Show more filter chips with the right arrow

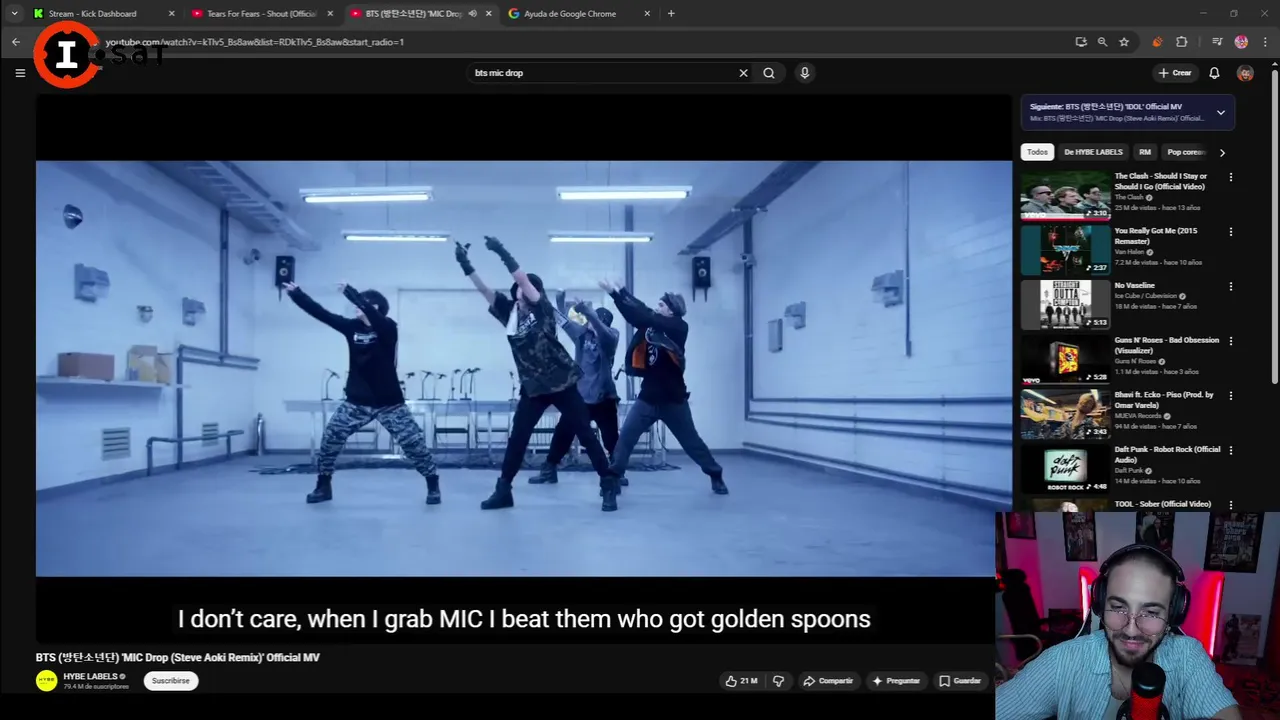click(1222, 153)
